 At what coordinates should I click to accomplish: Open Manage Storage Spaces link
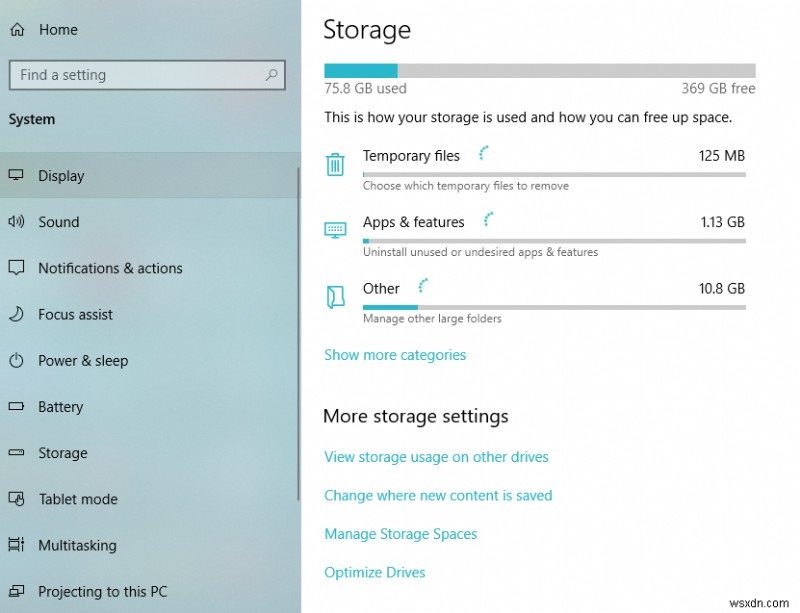[400, 534]
